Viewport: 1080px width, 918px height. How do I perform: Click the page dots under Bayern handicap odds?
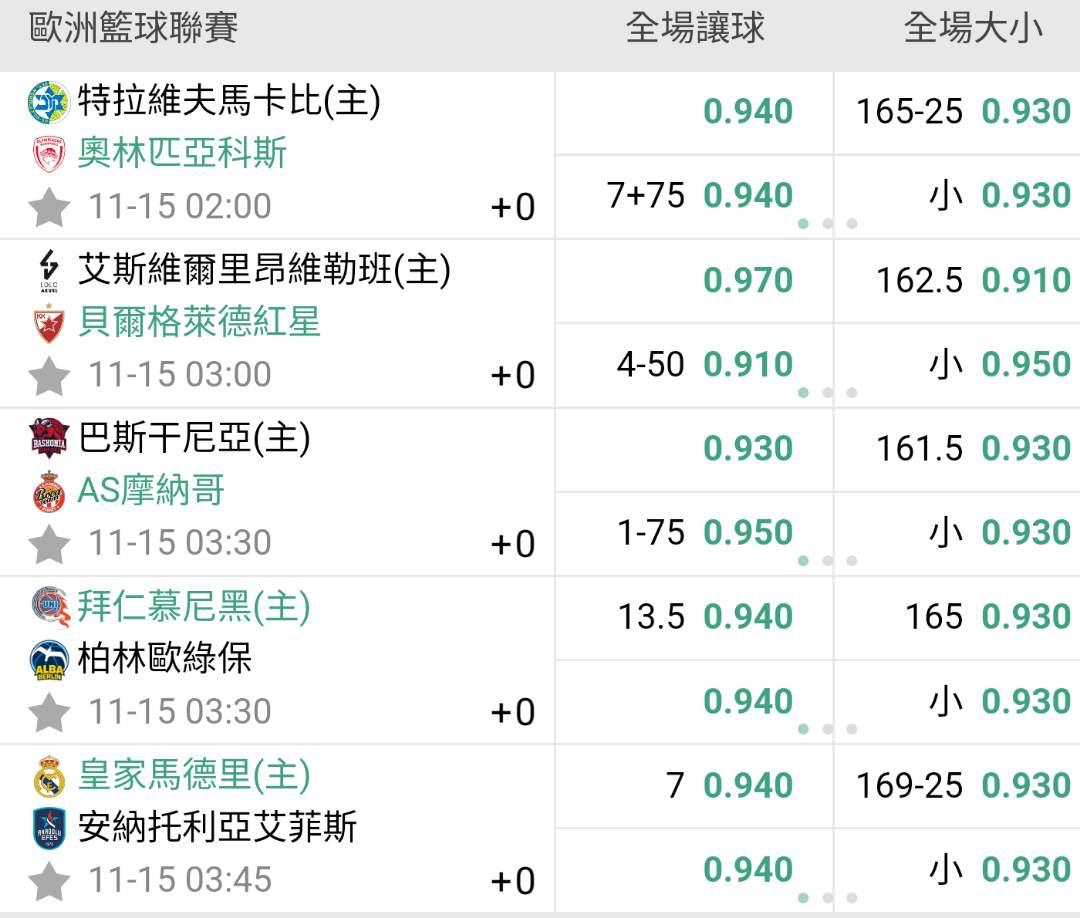[827, 729]
